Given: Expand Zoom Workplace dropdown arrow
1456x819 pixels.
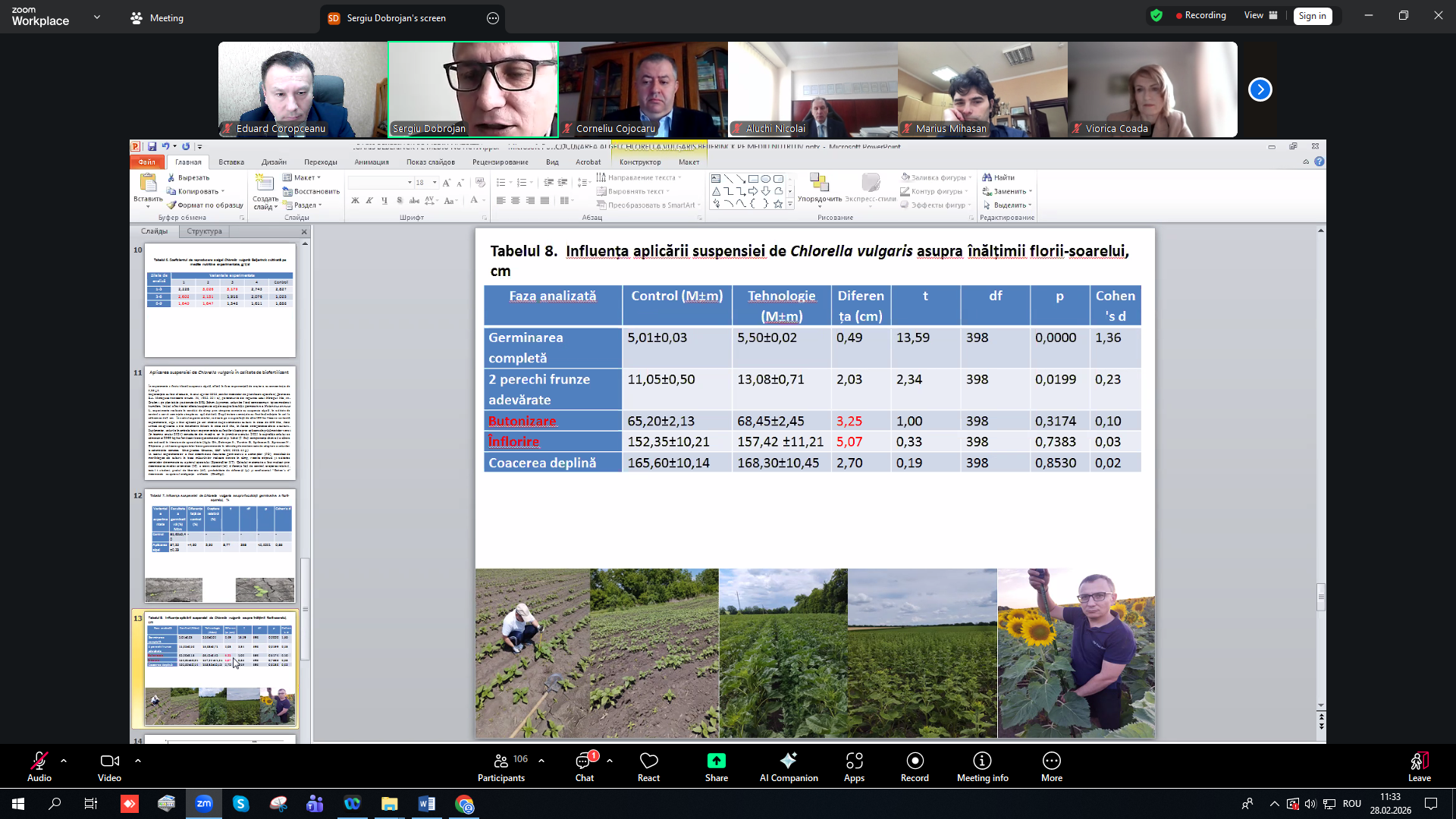Looking at the screenshot, I should pos(97,17).
